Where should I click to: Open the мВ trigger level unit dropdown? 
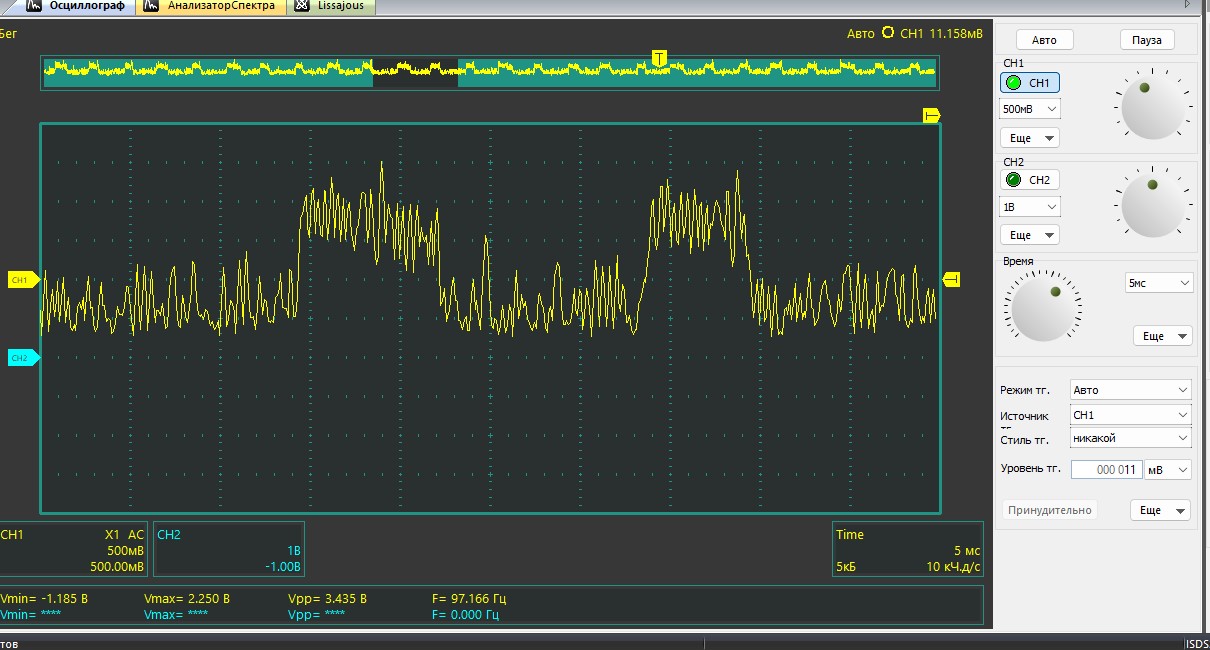point(1167,469)
